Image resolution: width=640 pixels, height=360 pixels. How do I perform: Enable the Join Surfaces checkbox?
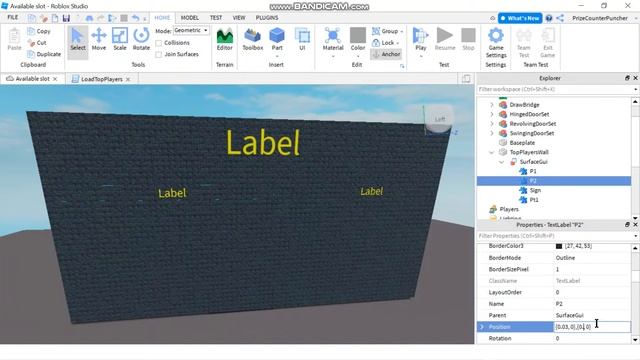click(159, 54)
